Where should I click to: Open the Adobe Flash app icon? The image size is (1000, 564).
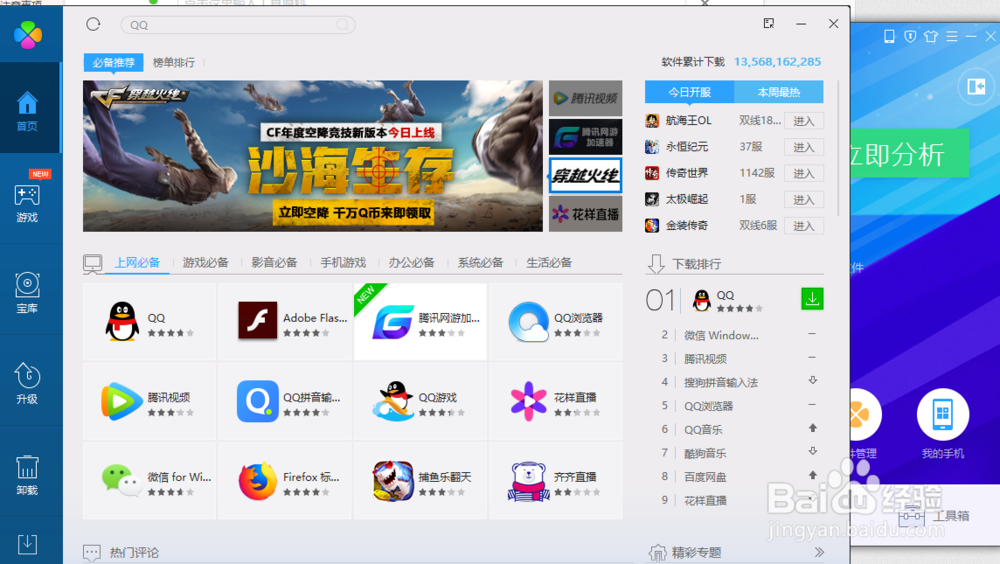pos(258,320)
